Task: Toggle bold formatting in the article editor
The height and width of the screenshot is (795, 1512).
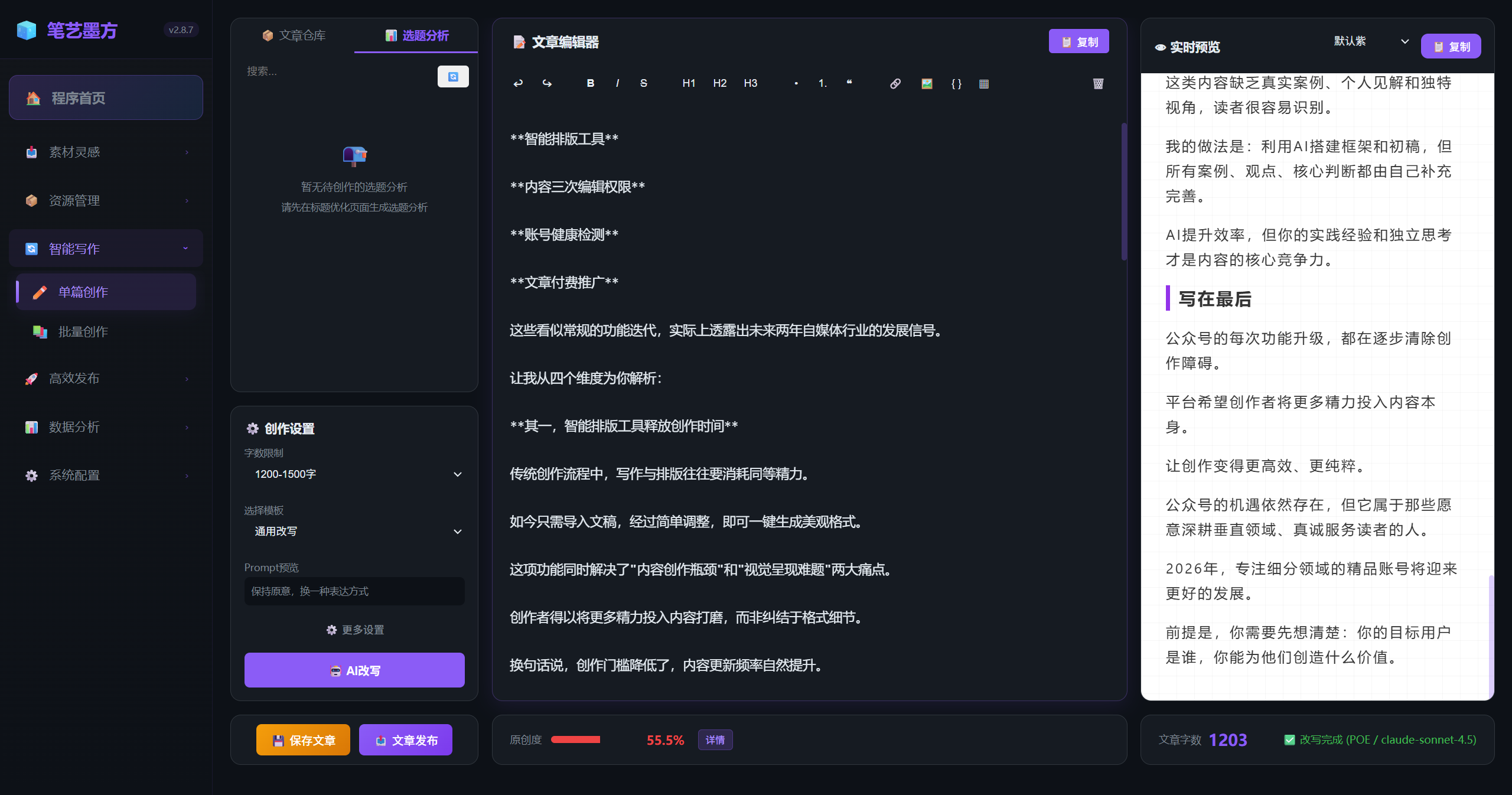Action: 590,83
